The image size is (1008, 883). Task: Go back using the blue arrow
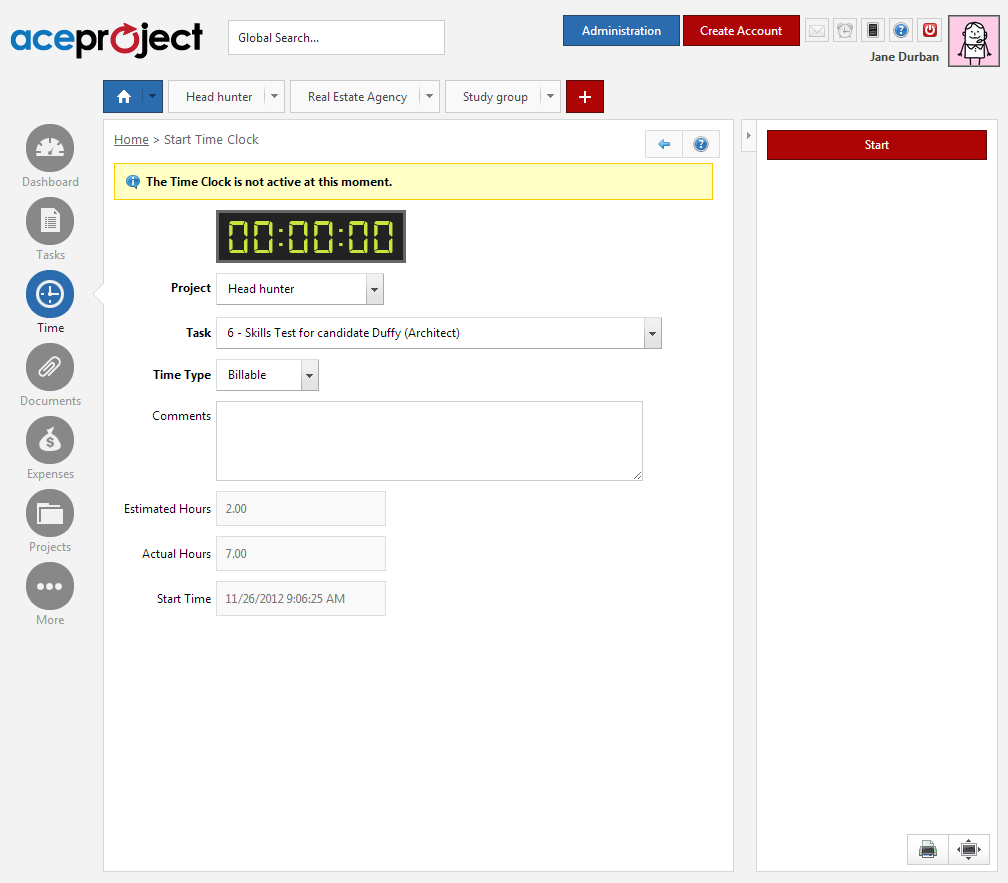pyautogui.click(x=664, y=144)
